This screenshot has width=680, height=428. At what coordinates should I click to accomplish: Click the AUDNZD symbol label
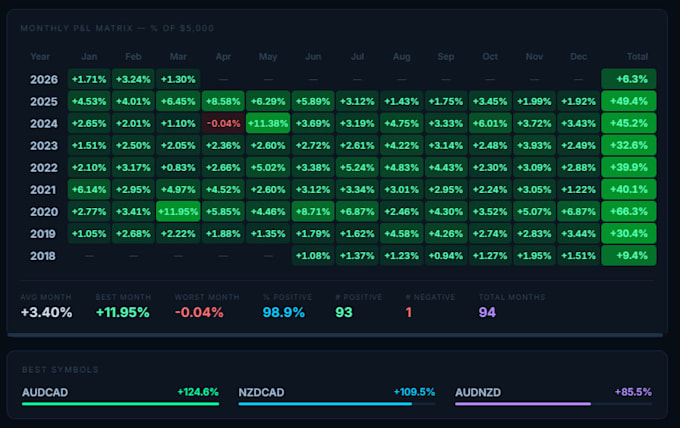tap(478, 392)
